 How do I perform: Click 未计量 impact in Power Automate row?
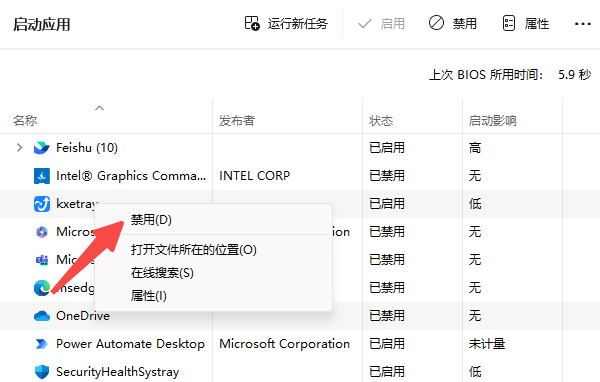[487, 344]
